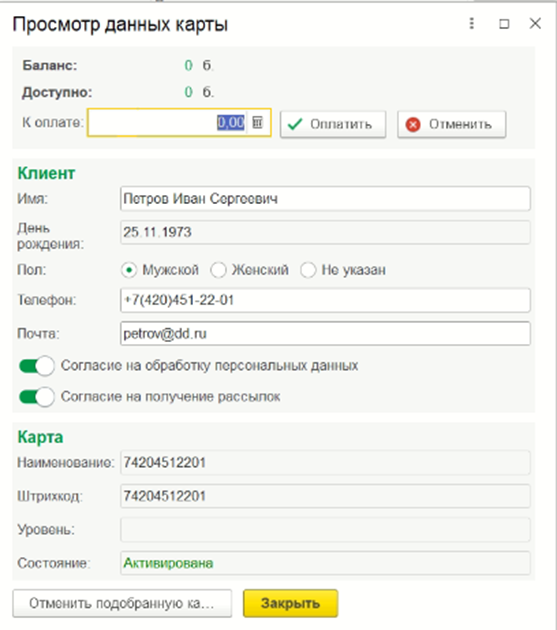
Task: Open calculator icon in К оплате field
Action: [x=257, y=122]
